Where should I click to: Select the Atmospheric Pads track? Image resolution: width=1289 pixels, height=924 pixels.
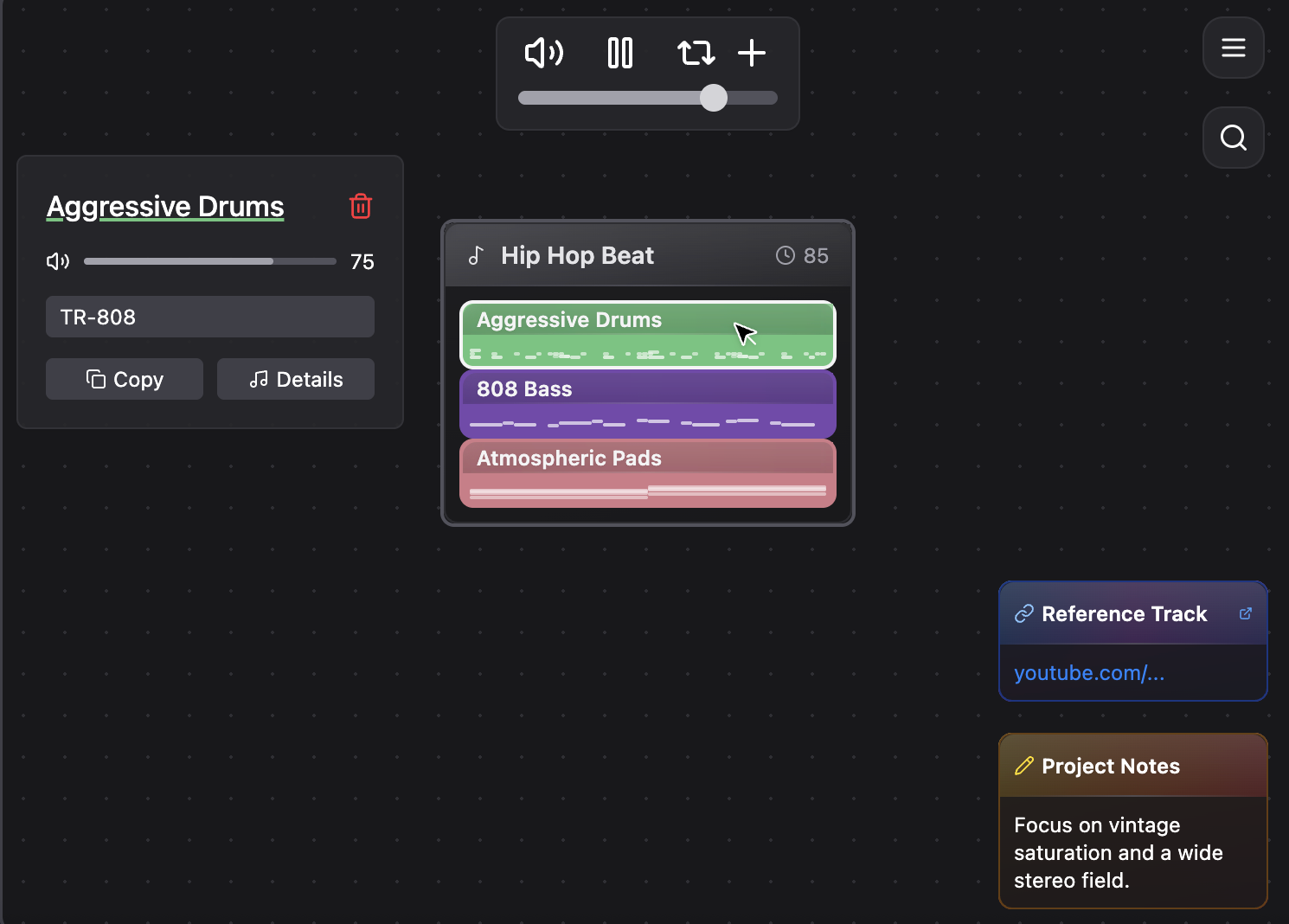(648, 473)
